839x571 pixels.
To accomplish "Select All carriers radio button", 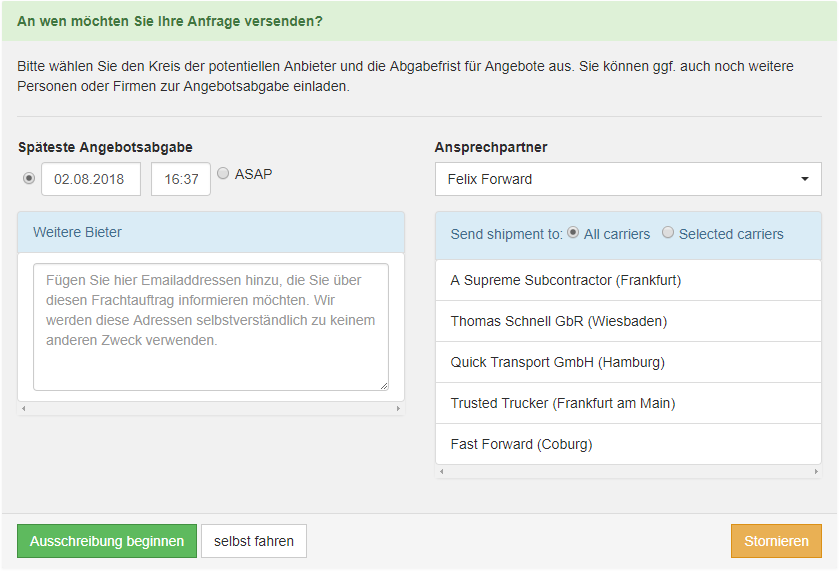I will 573,232.
